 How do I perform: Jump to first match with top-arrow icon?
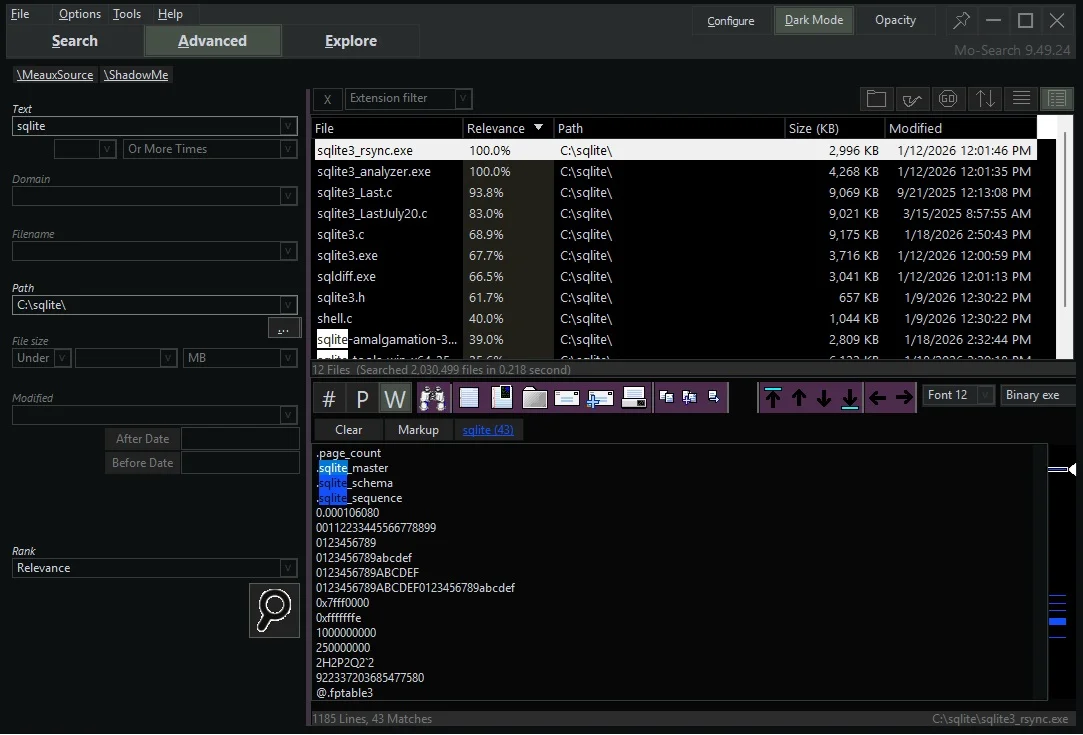(x=773, y=396)
